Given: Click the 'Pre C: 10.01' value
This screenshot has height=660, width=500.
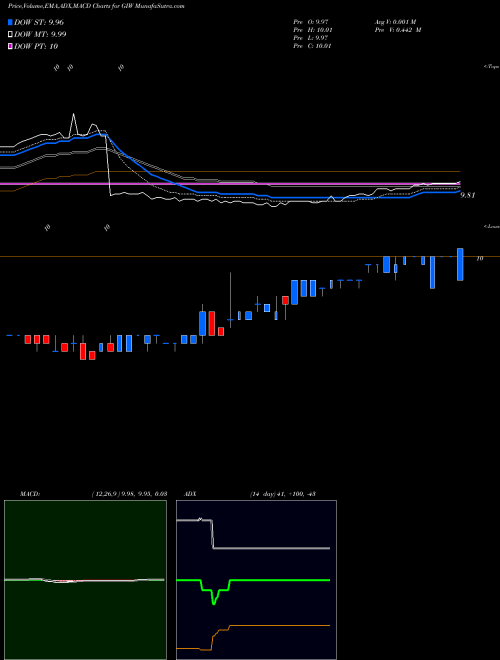Looking at the screenshot, I should point(313,46).
